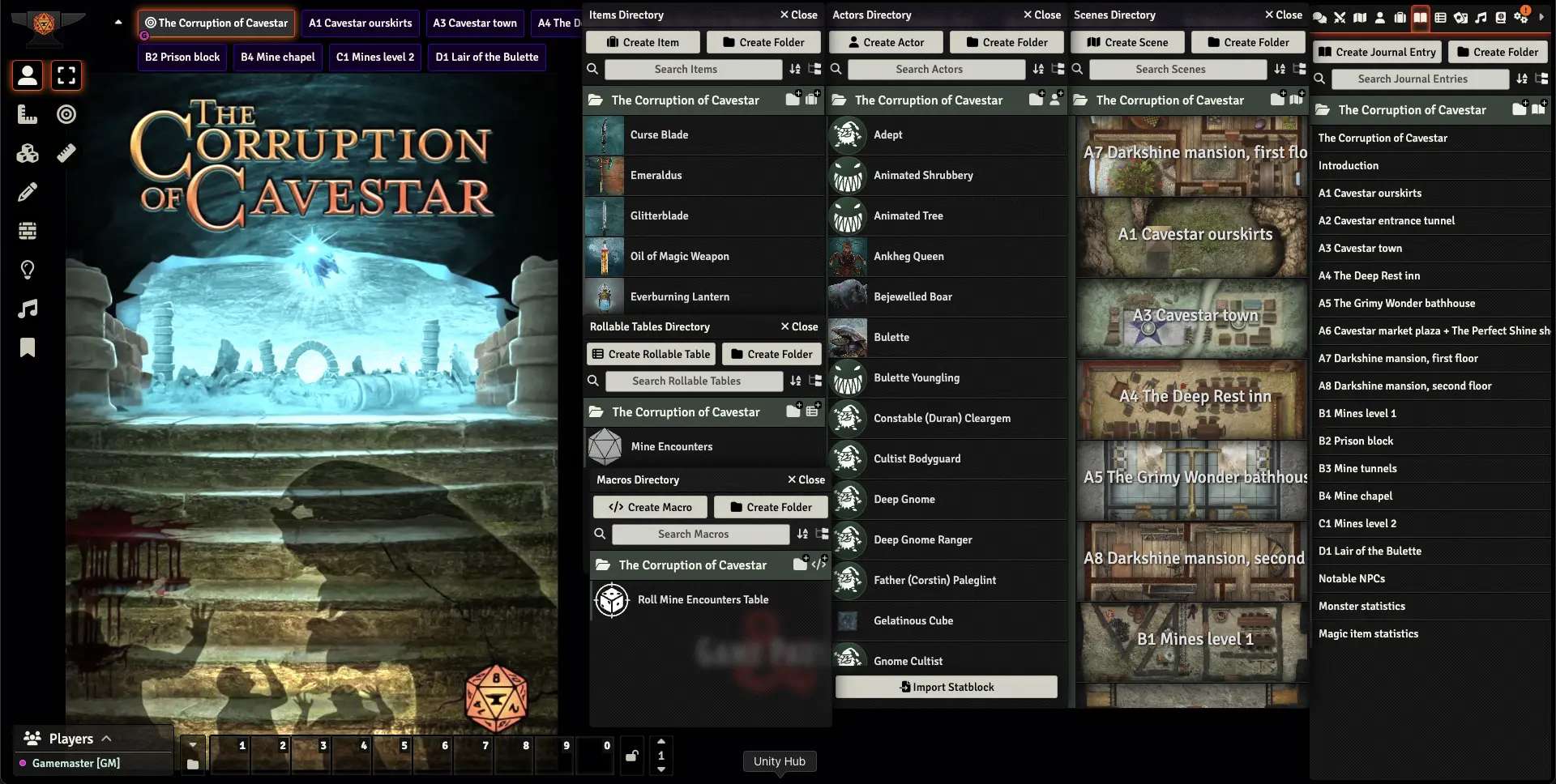The image size is (1556, 784).
Task: Open the Tile Controls cubes icon
Action: (28, 153)
